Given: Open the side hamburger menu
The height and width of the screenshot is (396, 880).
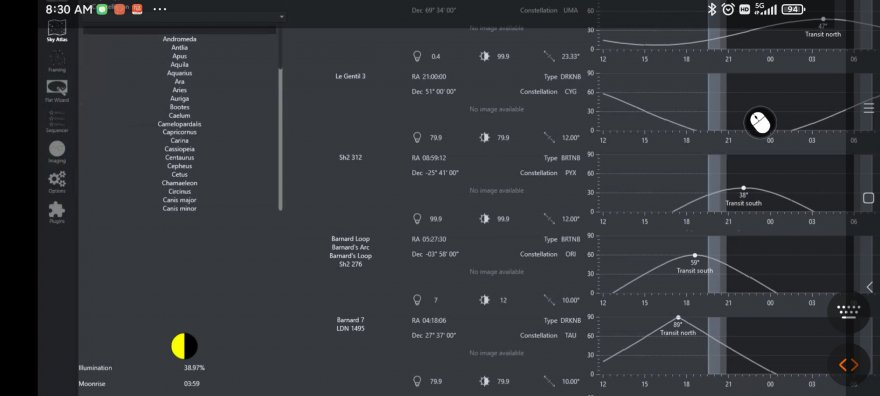Looking at the screenshot, I should [869, 108].
